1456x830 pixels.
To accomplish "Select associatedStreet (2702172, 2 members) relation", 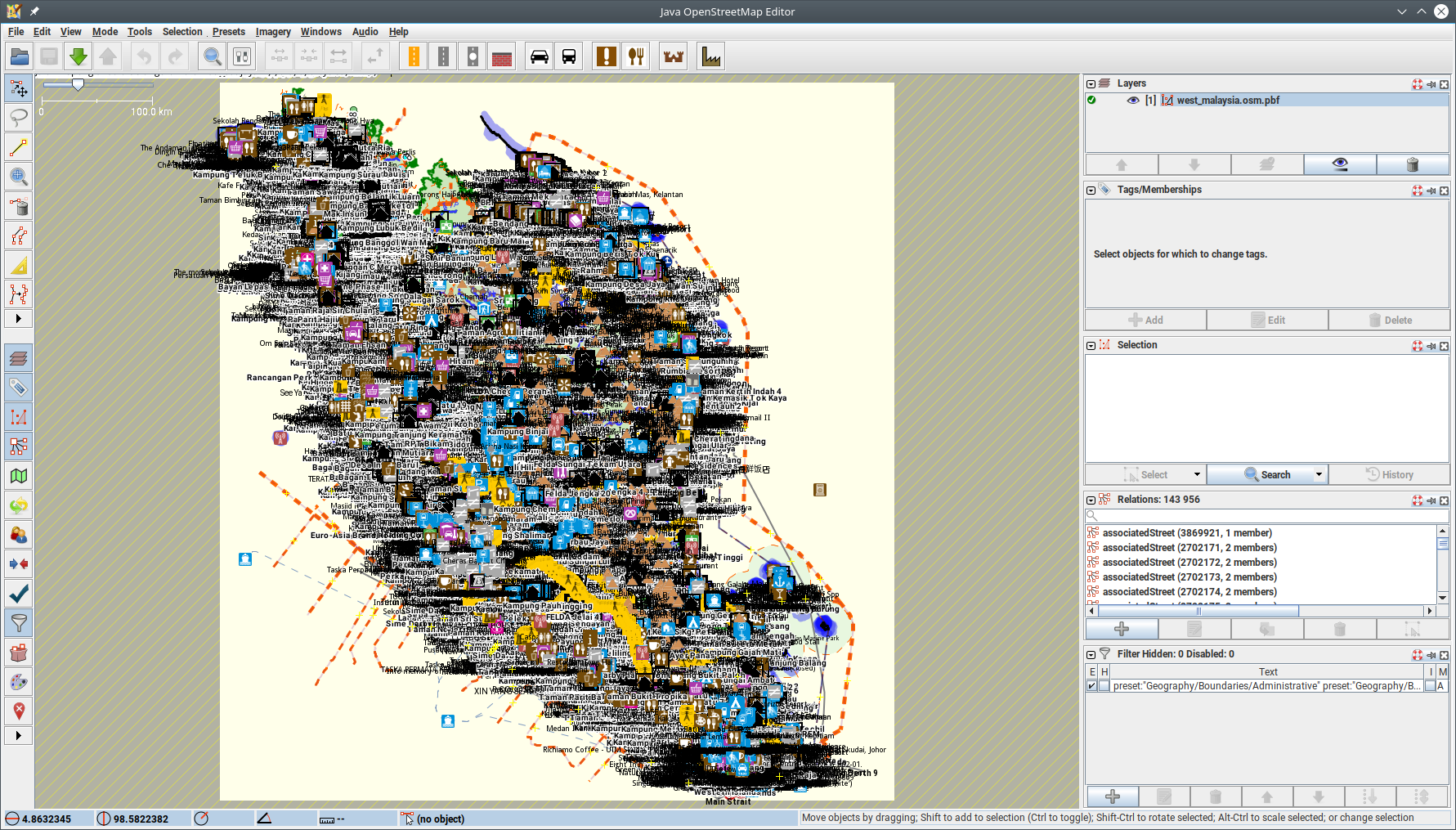I will tap(1189, 563).
